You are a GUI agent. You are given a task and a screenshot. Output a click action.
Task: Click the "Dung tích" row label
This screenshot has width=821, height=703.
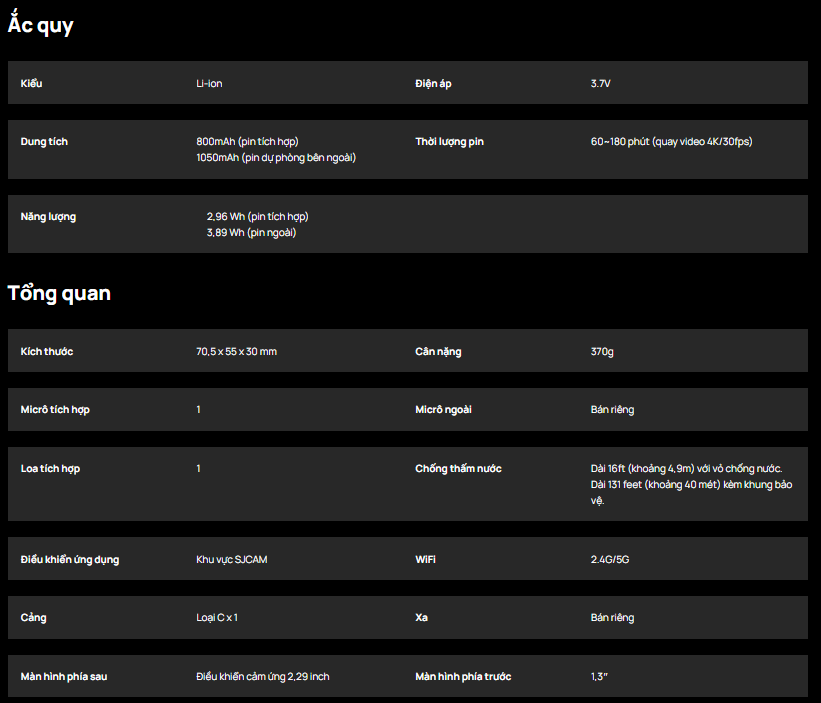click(44, 141)
